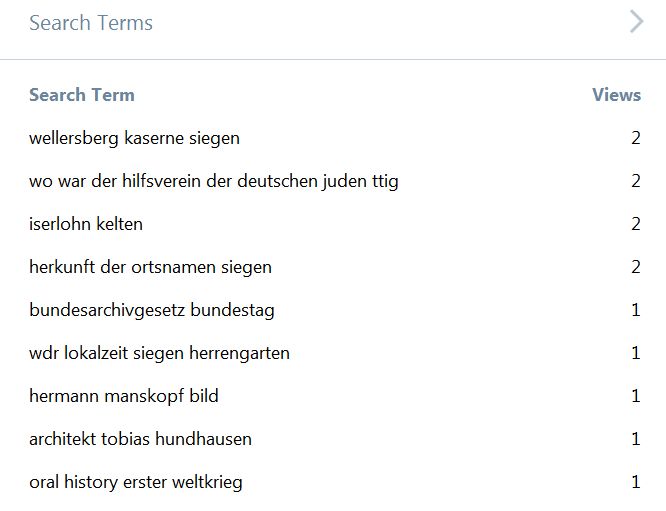Select the 'wo war der hilfsverein' search term
Image resolution: width=666 pixels, height=511 pixels.
coord(214,181)
